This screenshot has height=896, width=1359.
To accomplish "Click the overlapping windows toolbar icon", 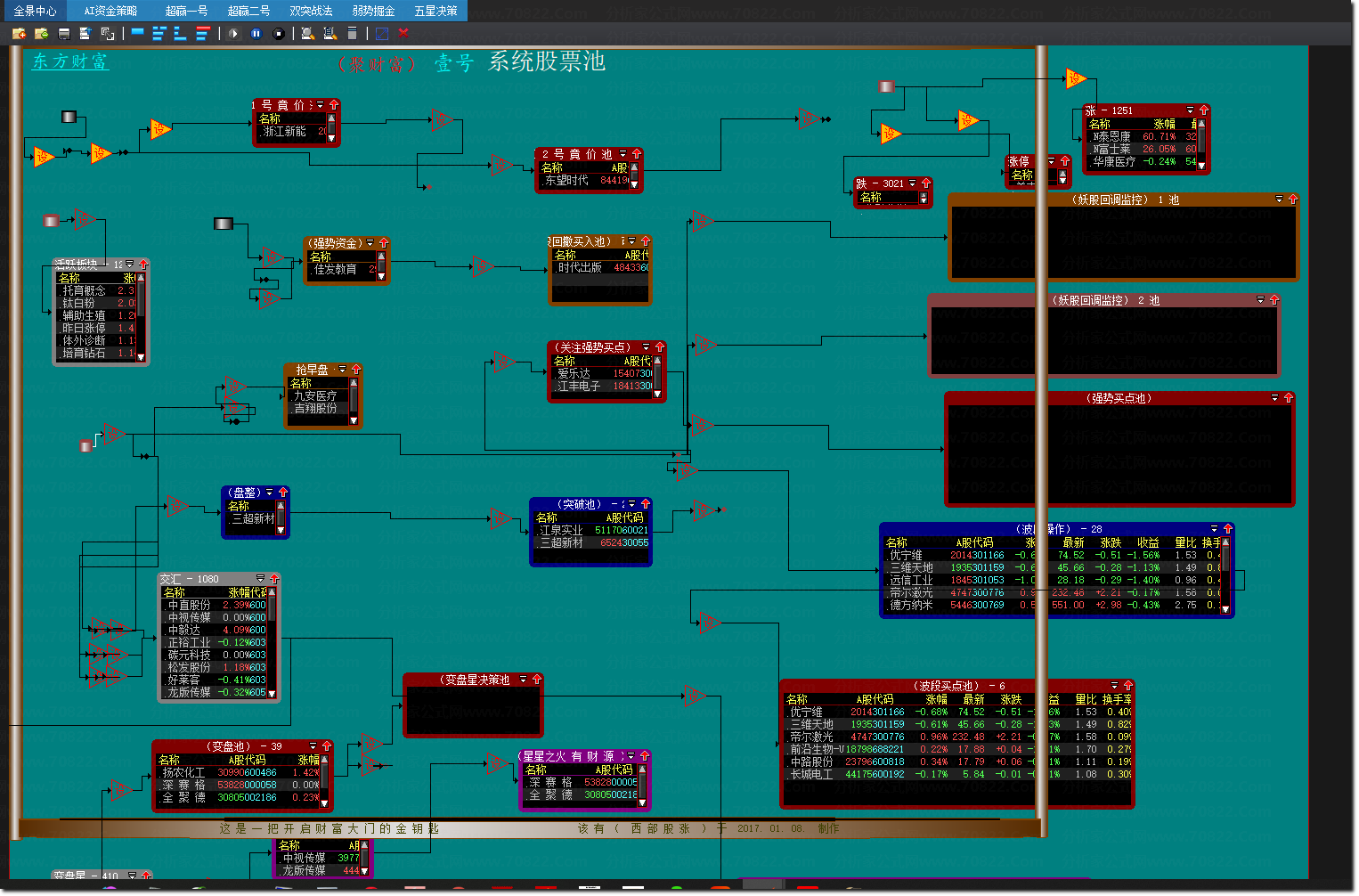I will click(x=108, y=33).
